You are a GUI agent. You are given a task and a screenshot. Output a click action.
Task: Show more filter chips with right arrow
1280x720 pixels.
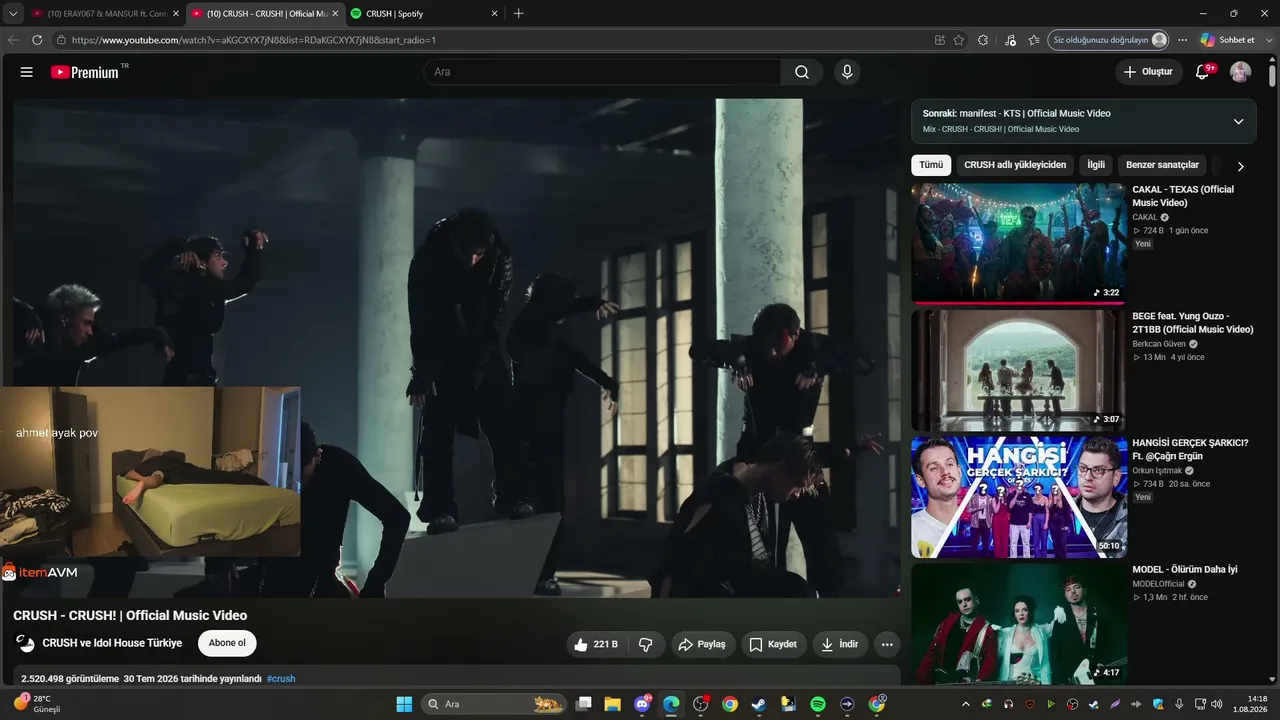(x=1240, y=166)
